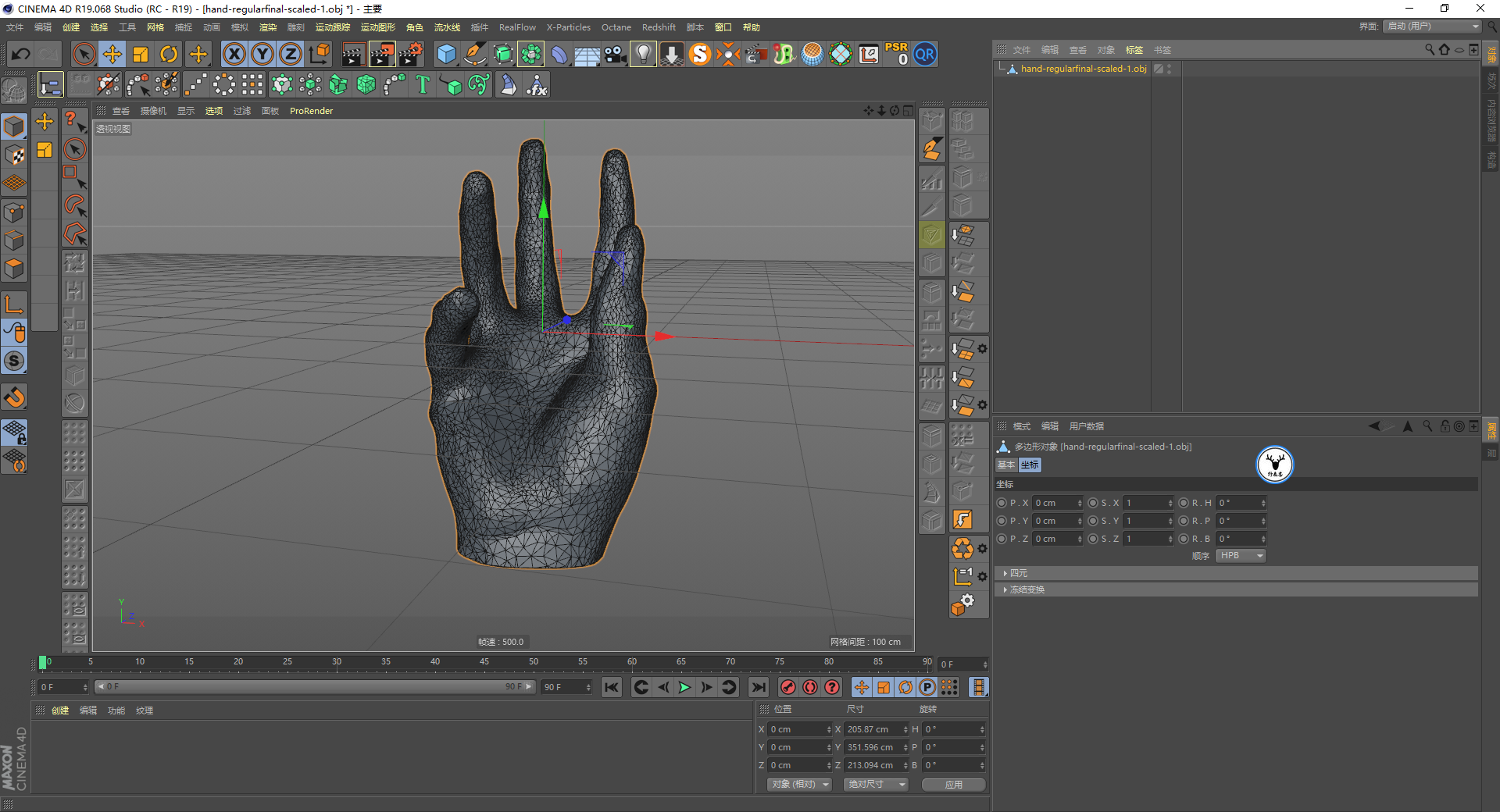
Task: Click the fx effector icon
Action: click(537, 84)
